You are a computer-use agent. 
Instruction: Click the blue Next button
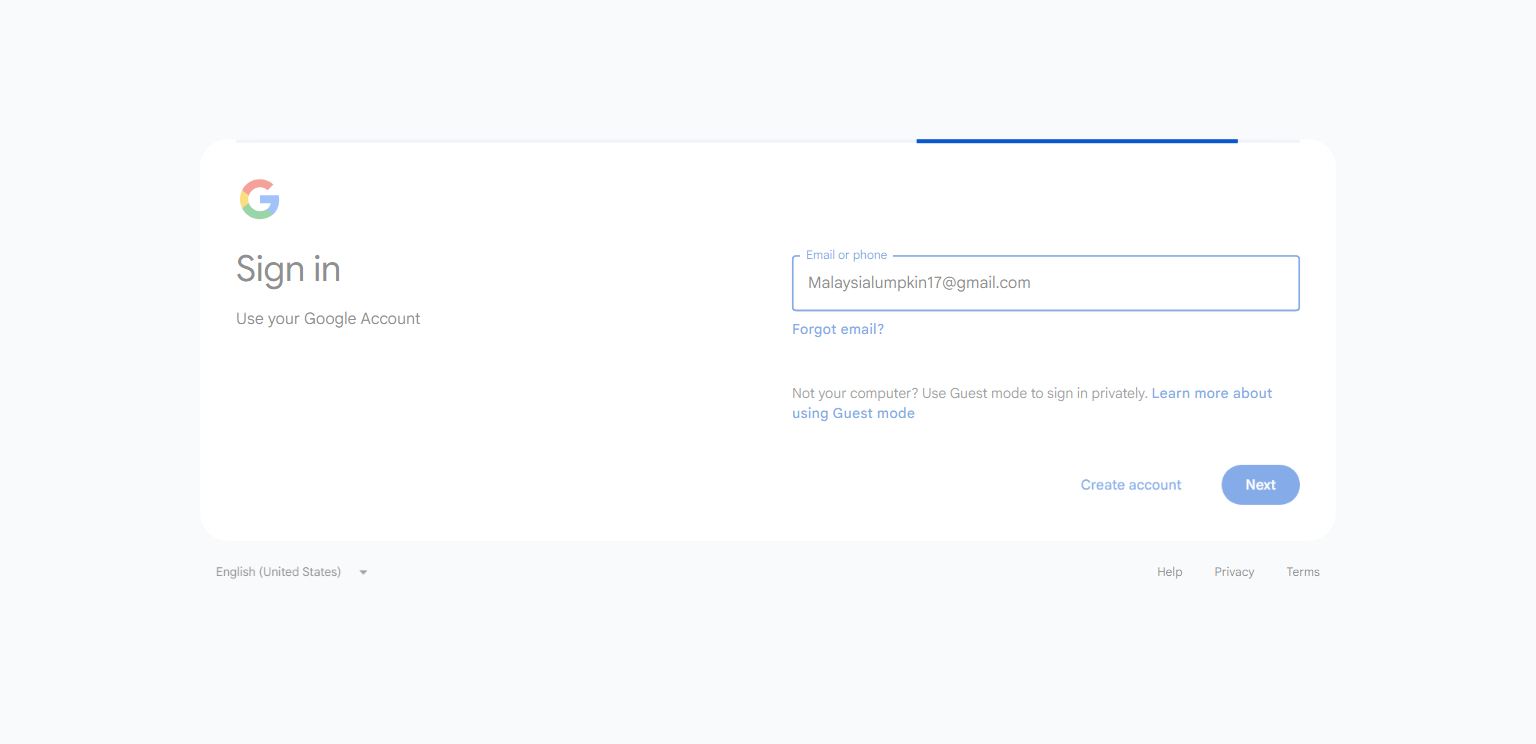coord(1260,485)
